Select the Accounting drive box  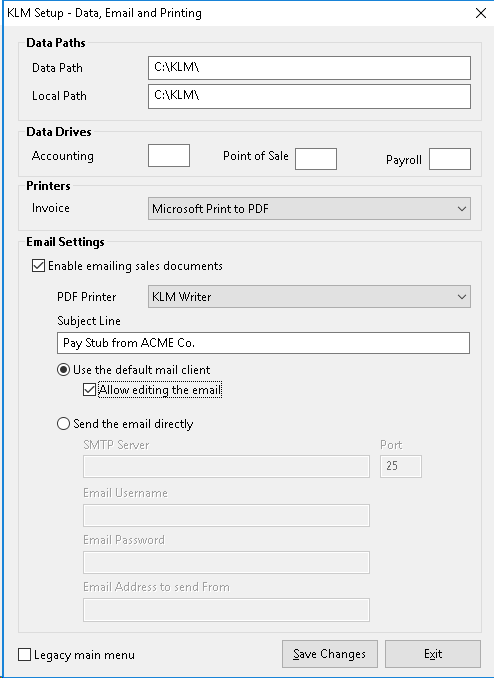(169, 156)
